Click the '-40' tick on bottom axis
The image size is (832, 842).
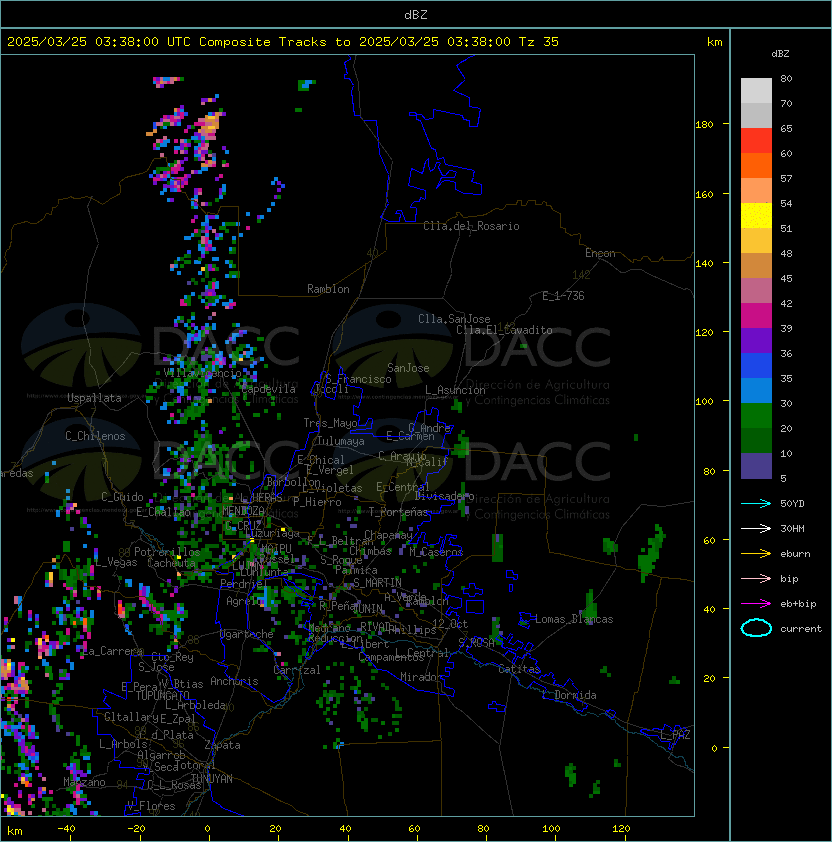tap(66, 829)
